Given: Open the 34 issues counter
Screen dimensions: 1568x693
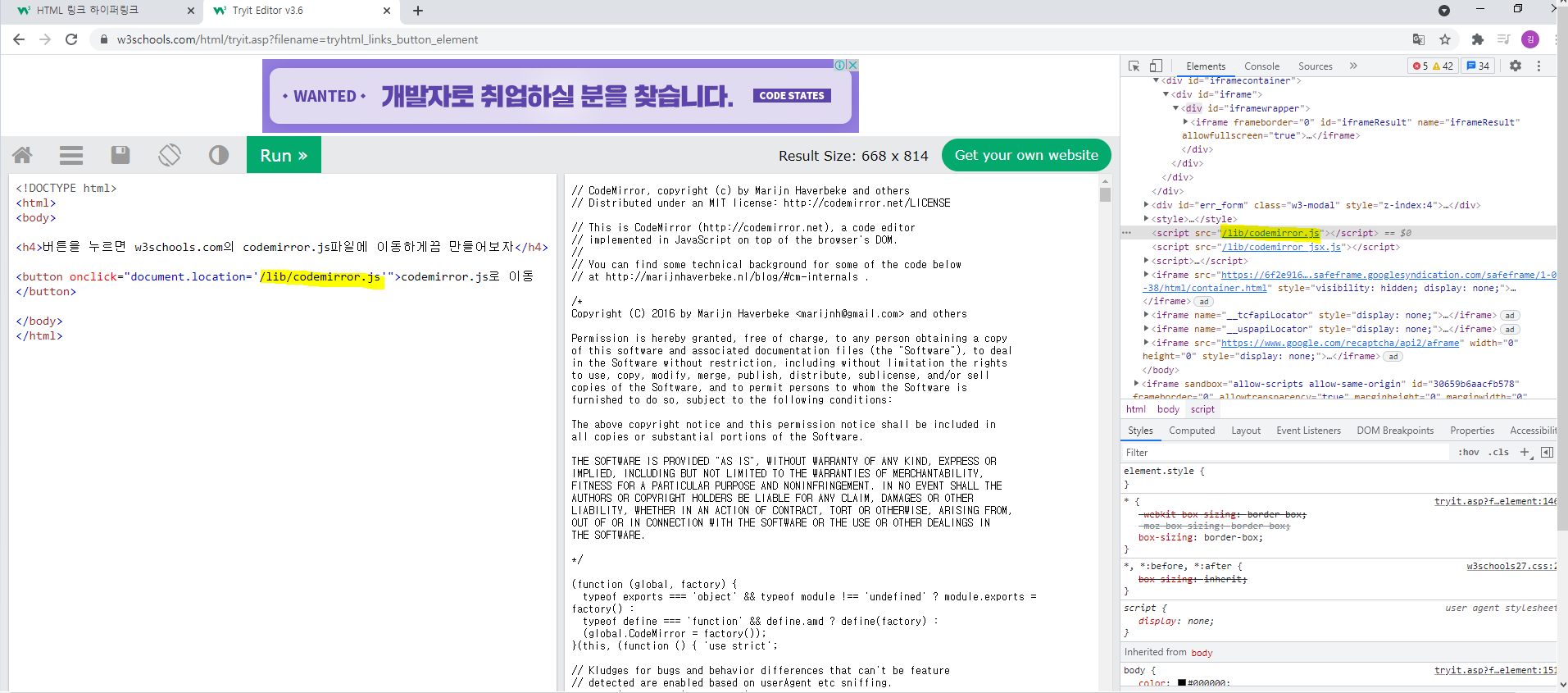Looking at the screenshot, I should [1479, 66].
